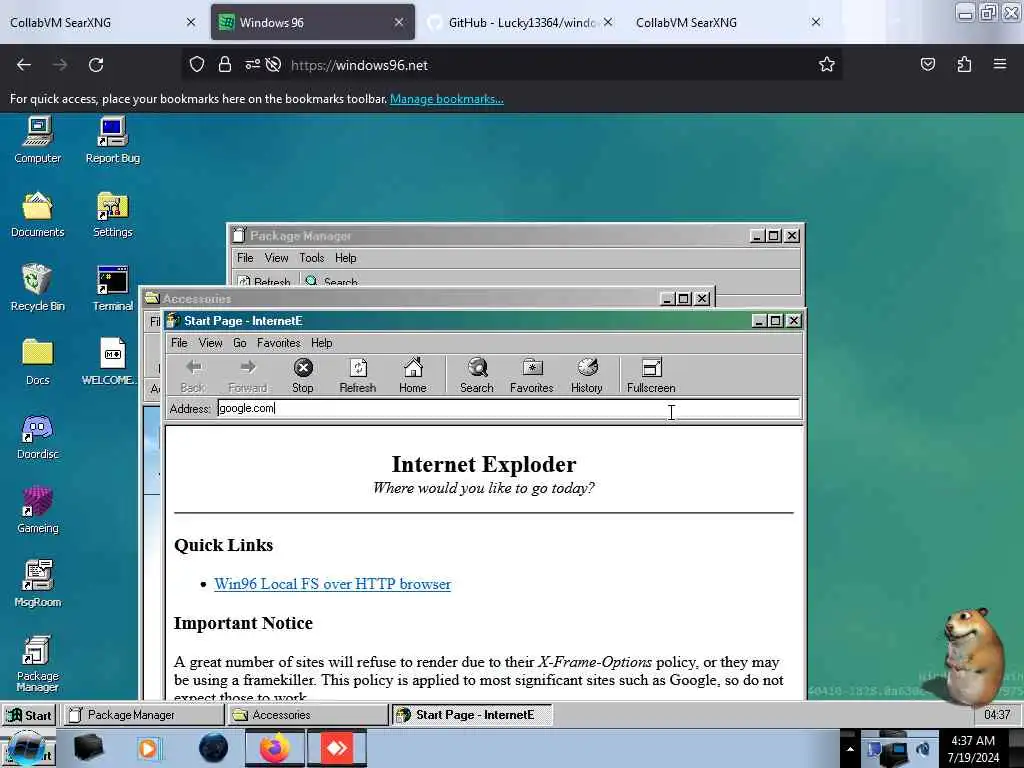Open Firefox from the host taskbar
Viewport: 1024px width, 768px height.
[x=275, y=748]
